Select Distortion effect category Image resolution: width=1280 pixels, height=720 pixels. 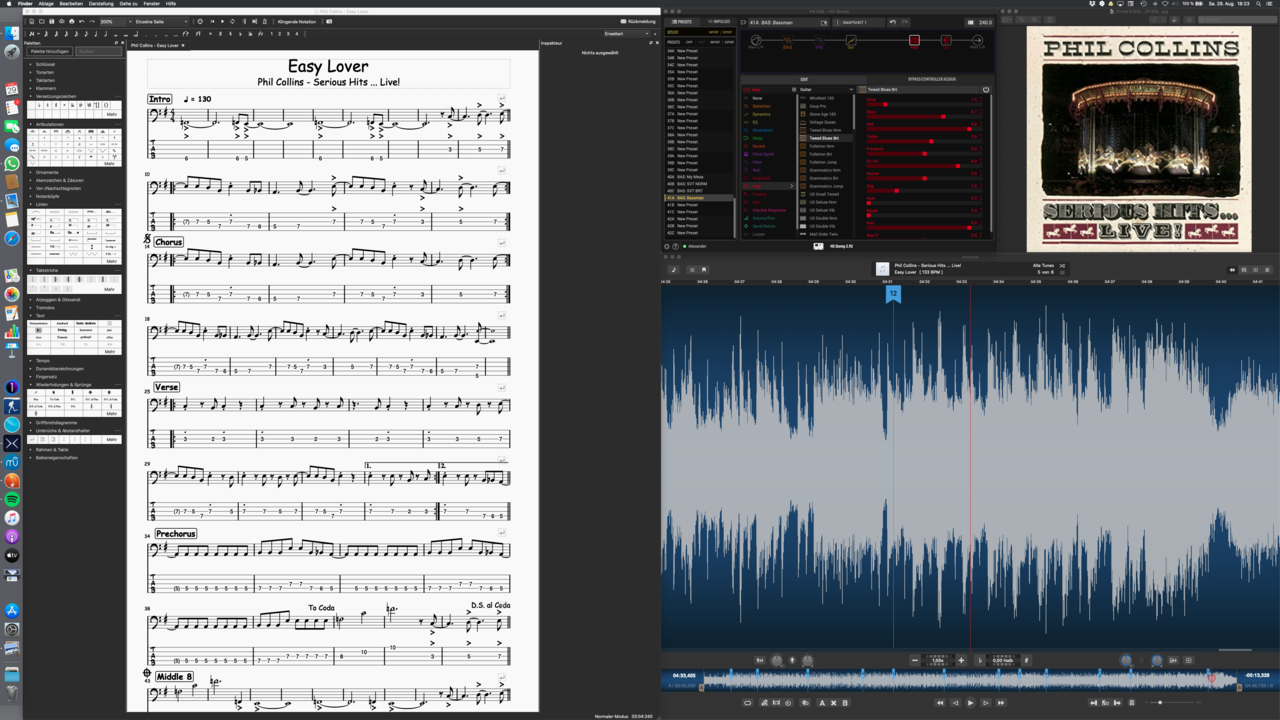click(x=761, y=106)
